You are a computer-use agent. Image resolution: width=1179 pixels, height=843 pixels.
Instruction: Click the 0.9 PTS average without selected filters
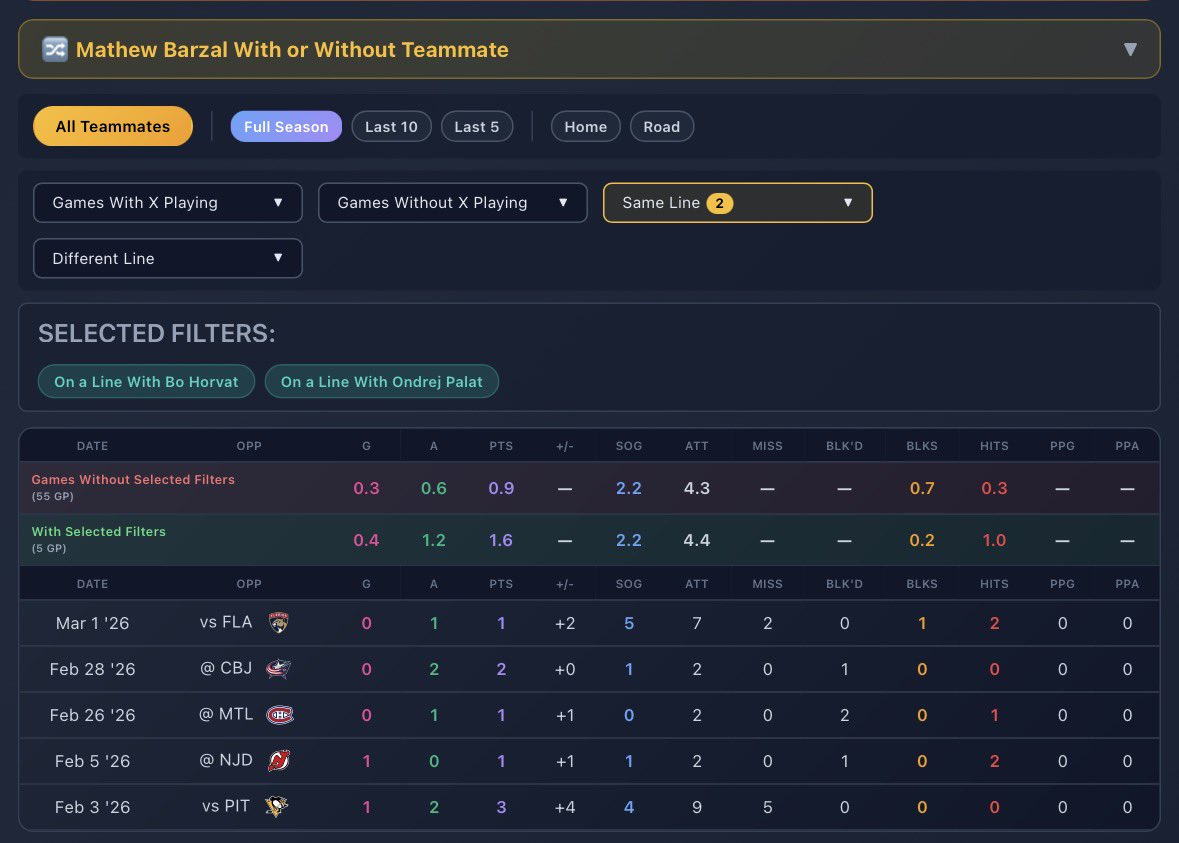(x=501, y=488)
